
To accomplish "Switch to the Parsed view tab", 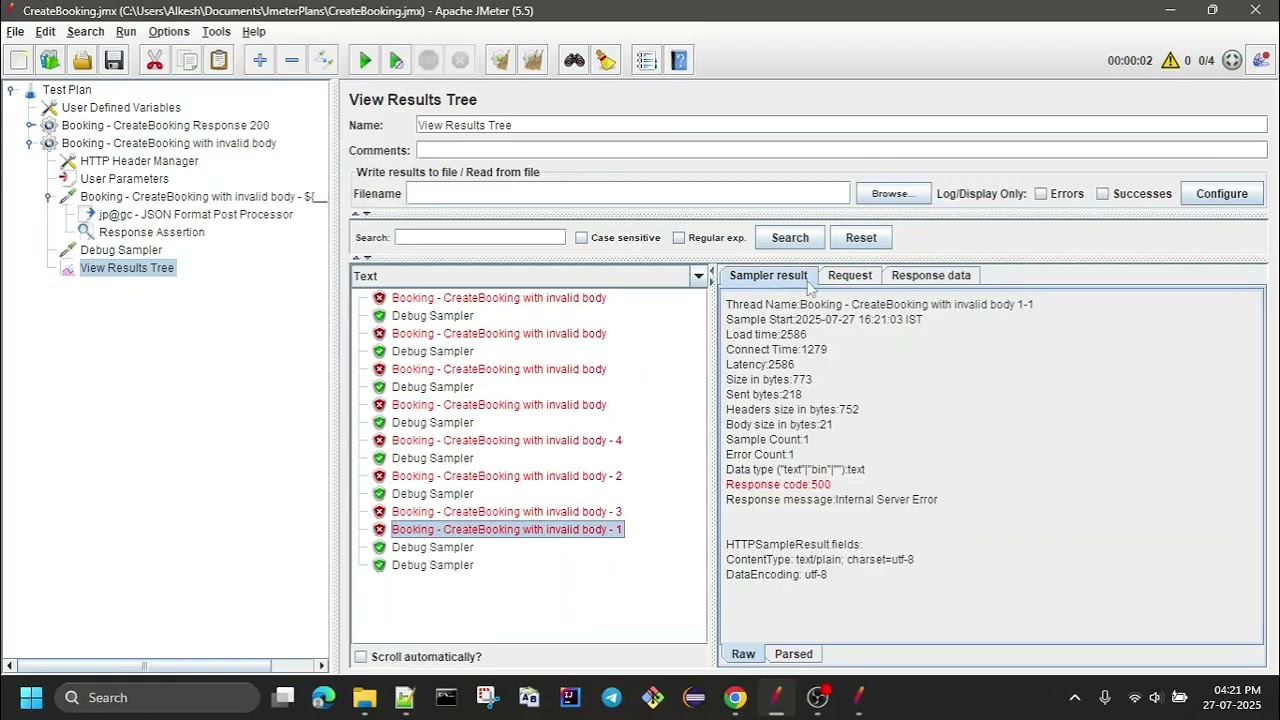I will (794, 654).
